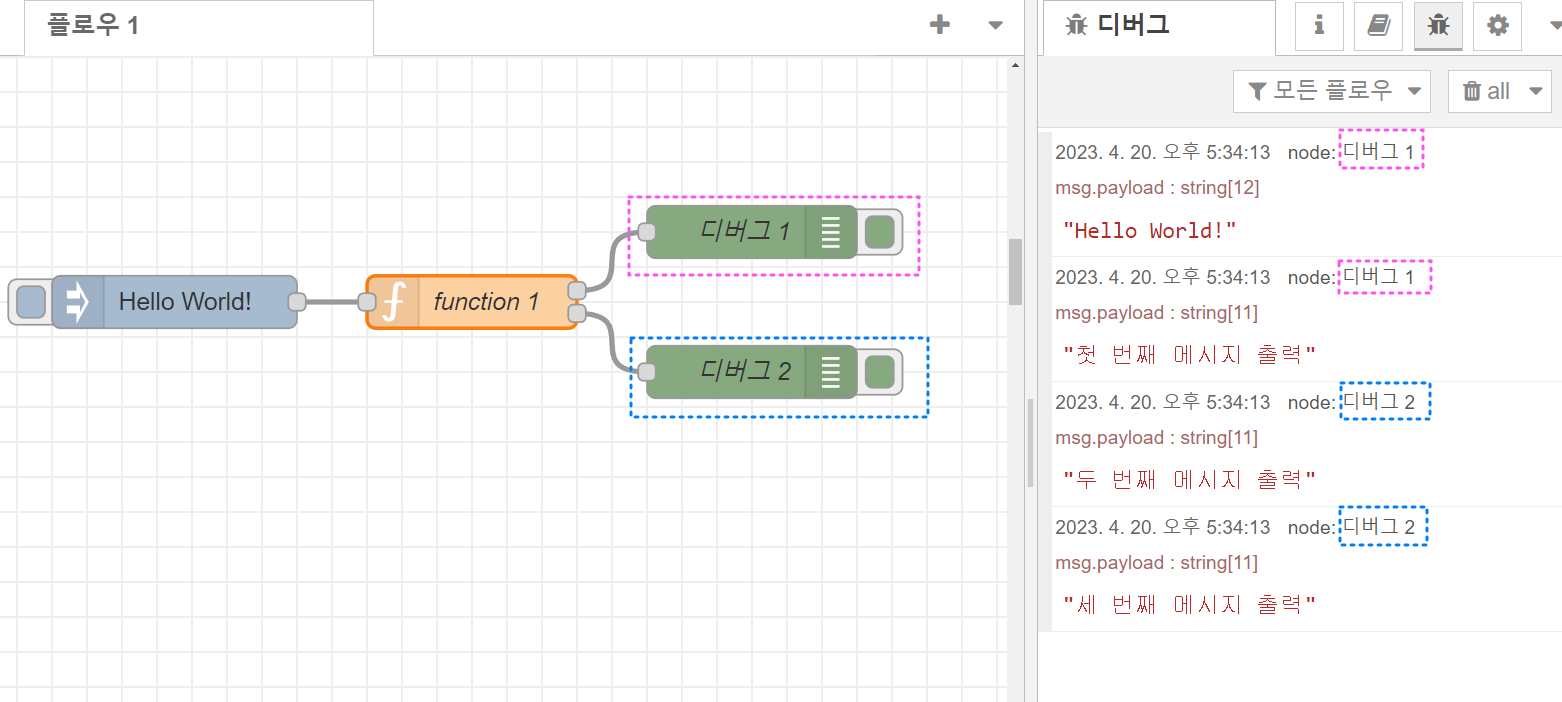Select the debug bug sidebar icon

tap(1438, 26)
